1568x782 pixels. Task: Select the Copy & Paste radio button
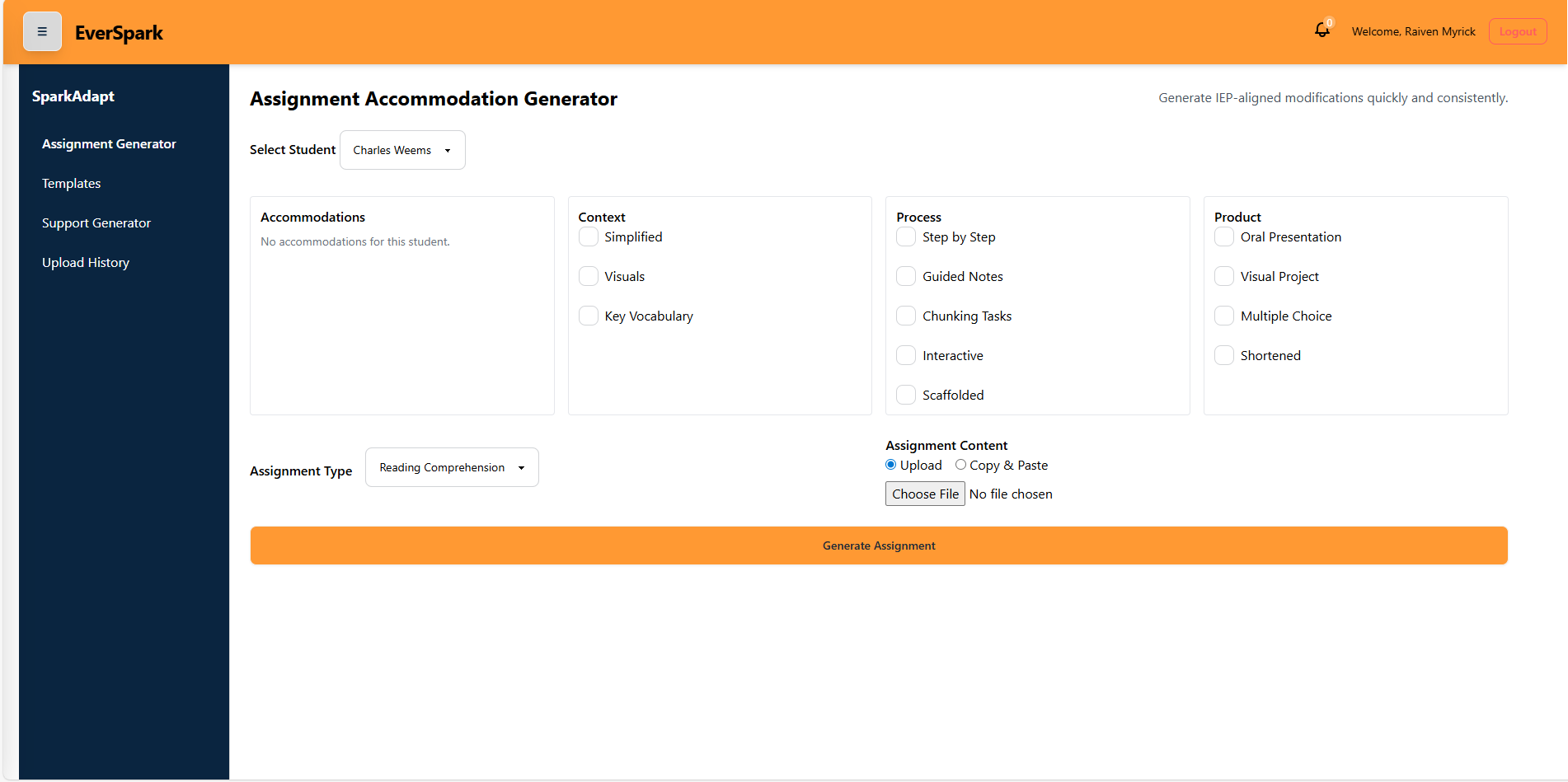[x=960, y=465]
